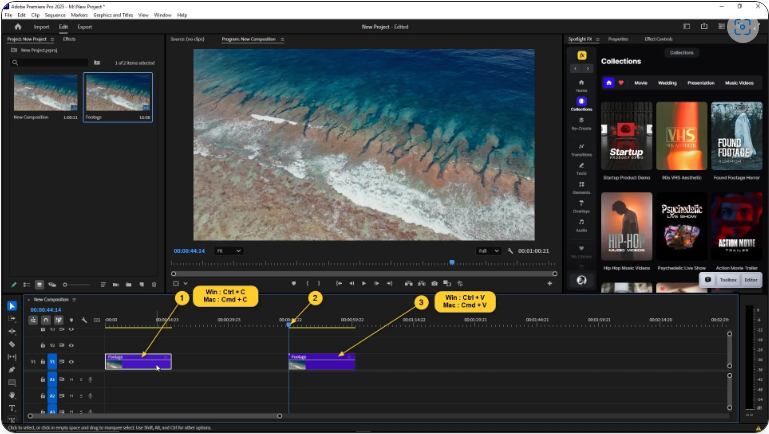Select the Rectangle tool
The image size is (769, 434).
tap(12, 383)
